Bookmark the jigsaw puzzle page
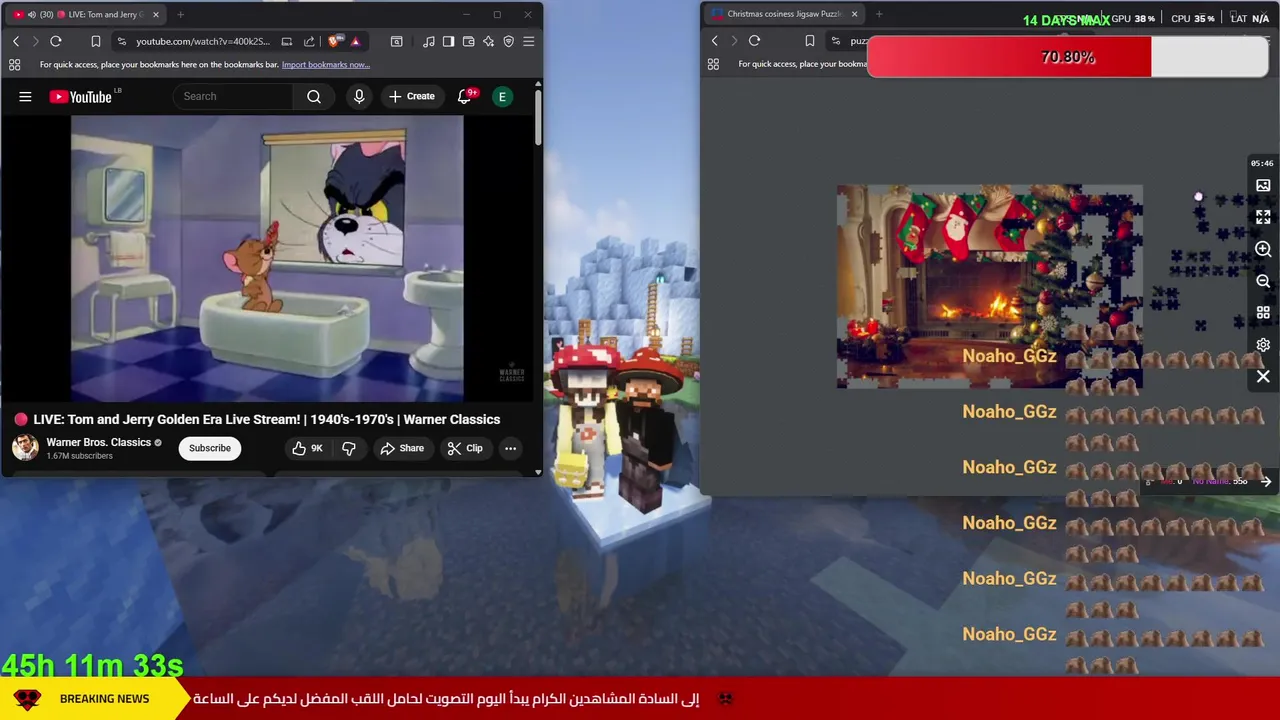1280x720 pixels. [810, 41]
